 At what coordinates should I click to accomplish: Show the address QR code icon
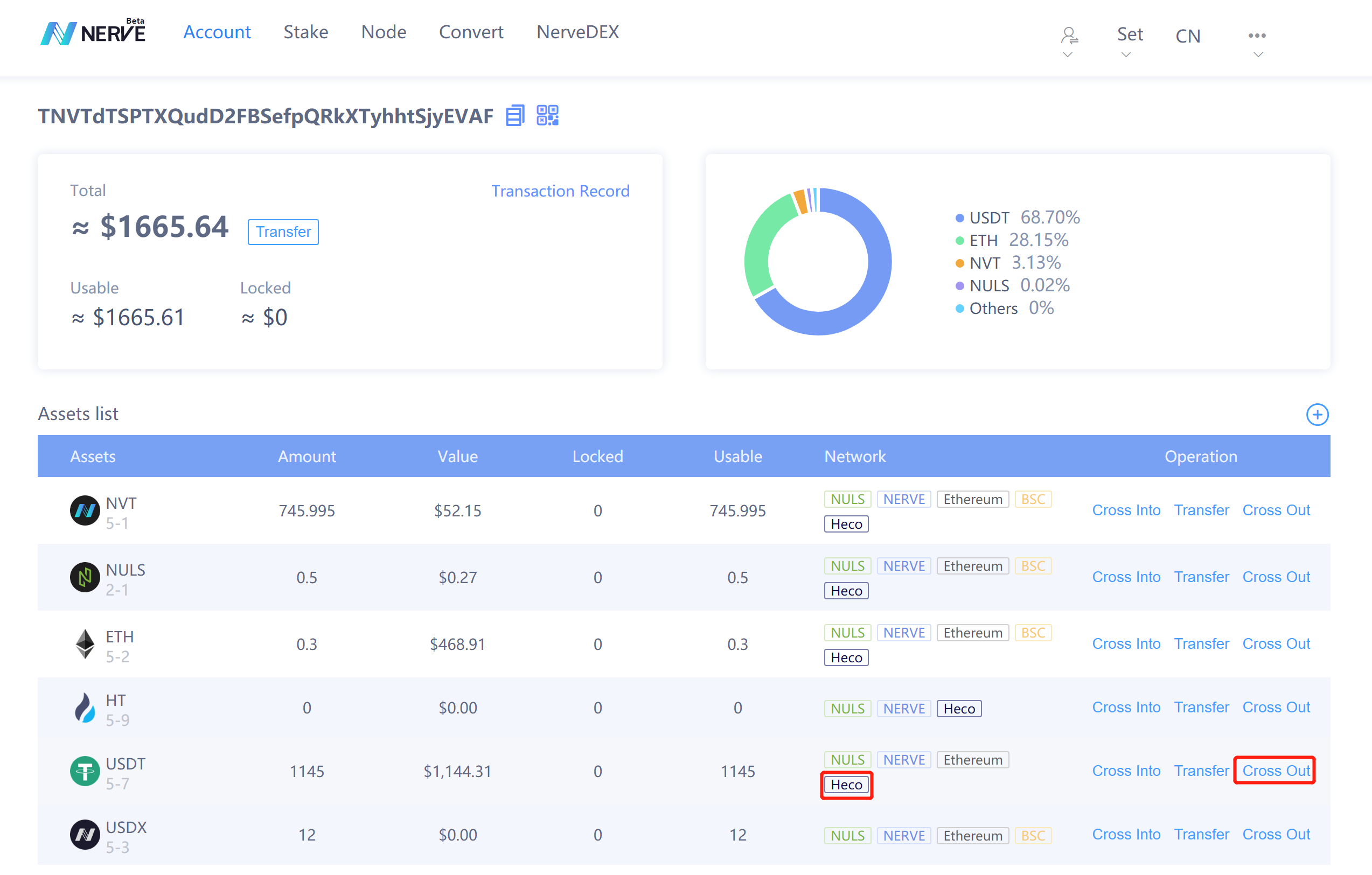coord(547,116)
